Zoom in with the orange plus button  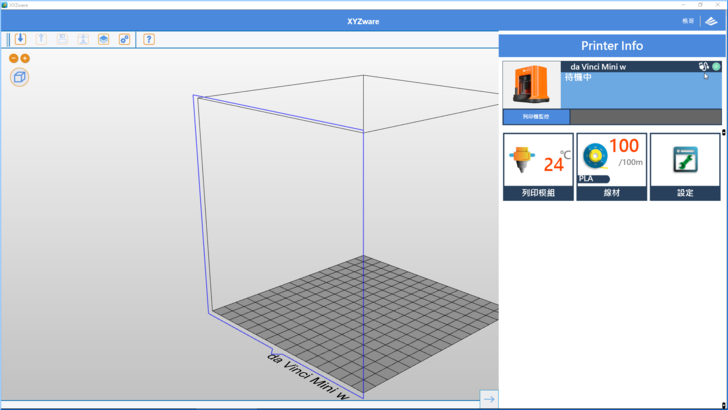25,58
